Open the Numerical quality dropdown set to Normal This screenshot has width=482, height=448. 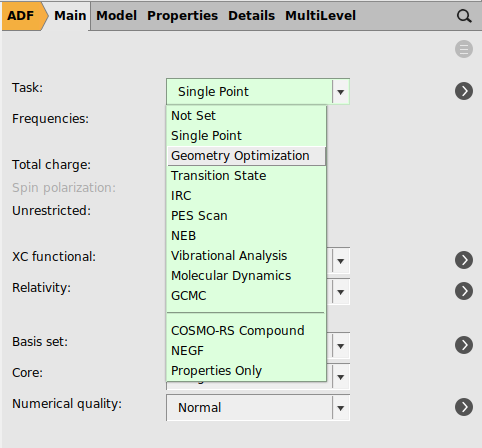click(258, 407)
